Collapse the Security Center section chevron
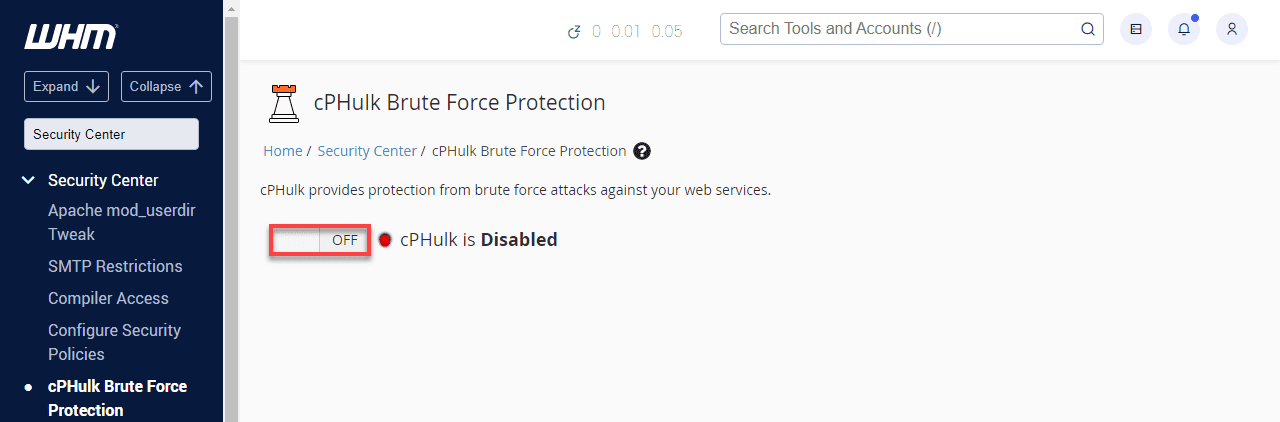Image resolution: width=1280 pixels, height=422 pixels. 29,181
